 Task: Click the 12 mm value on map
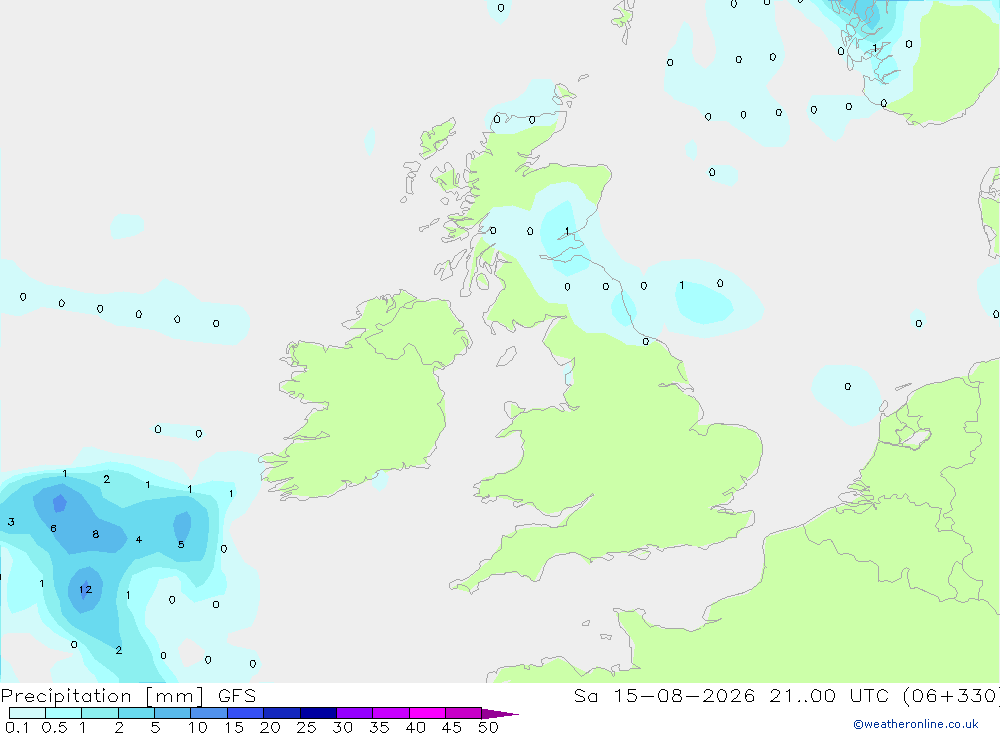click(85, 589)
